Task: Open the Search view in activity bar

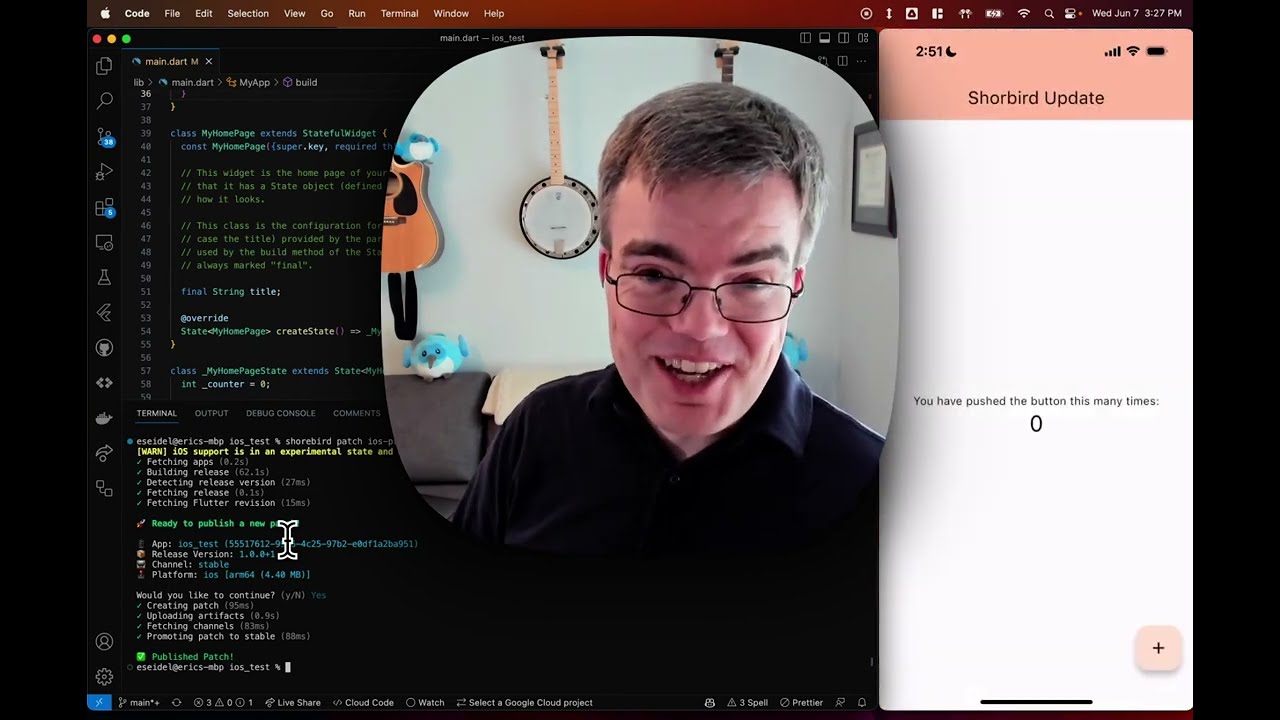Action: [104, 101]
